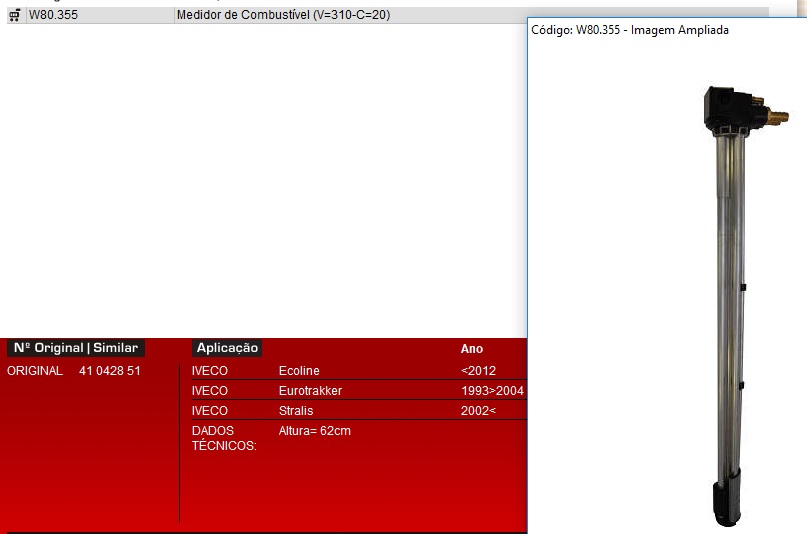Click the black connector head in the image
Viewport: 807px width, 534px height.
[x=726, y=104]
